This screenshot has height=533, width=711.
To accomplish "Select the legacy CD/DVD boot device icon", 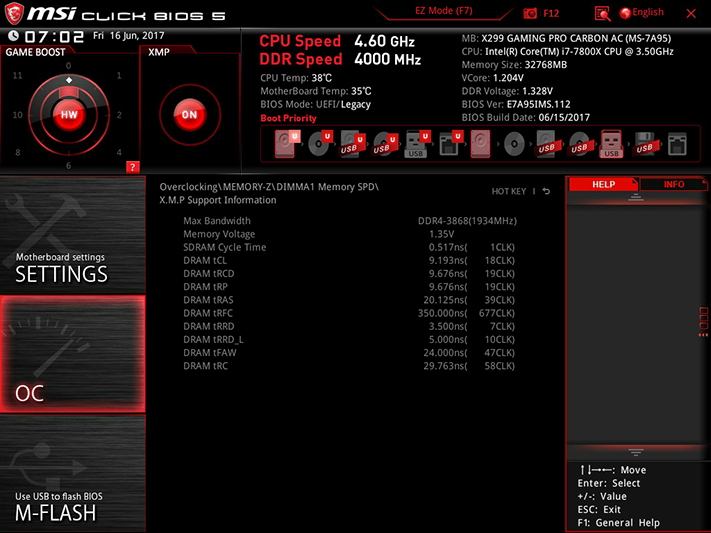I will [x=514, y=144].
